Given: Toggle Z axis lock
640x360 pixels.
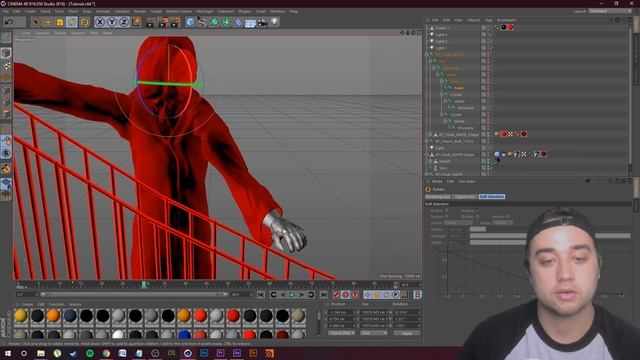Looking at the screenshot, I should pos(124,22).
